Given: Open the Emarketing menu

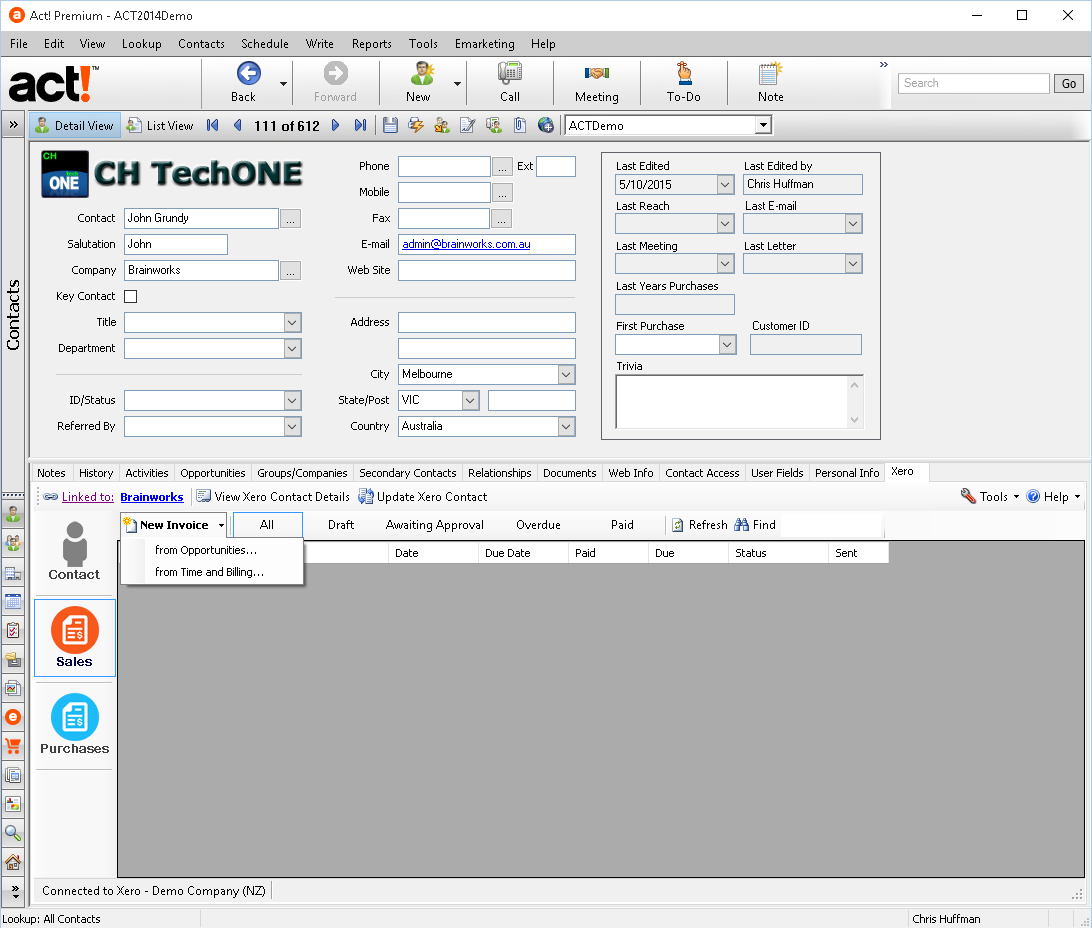Looking at the screenshot, I should pos(485,44).
